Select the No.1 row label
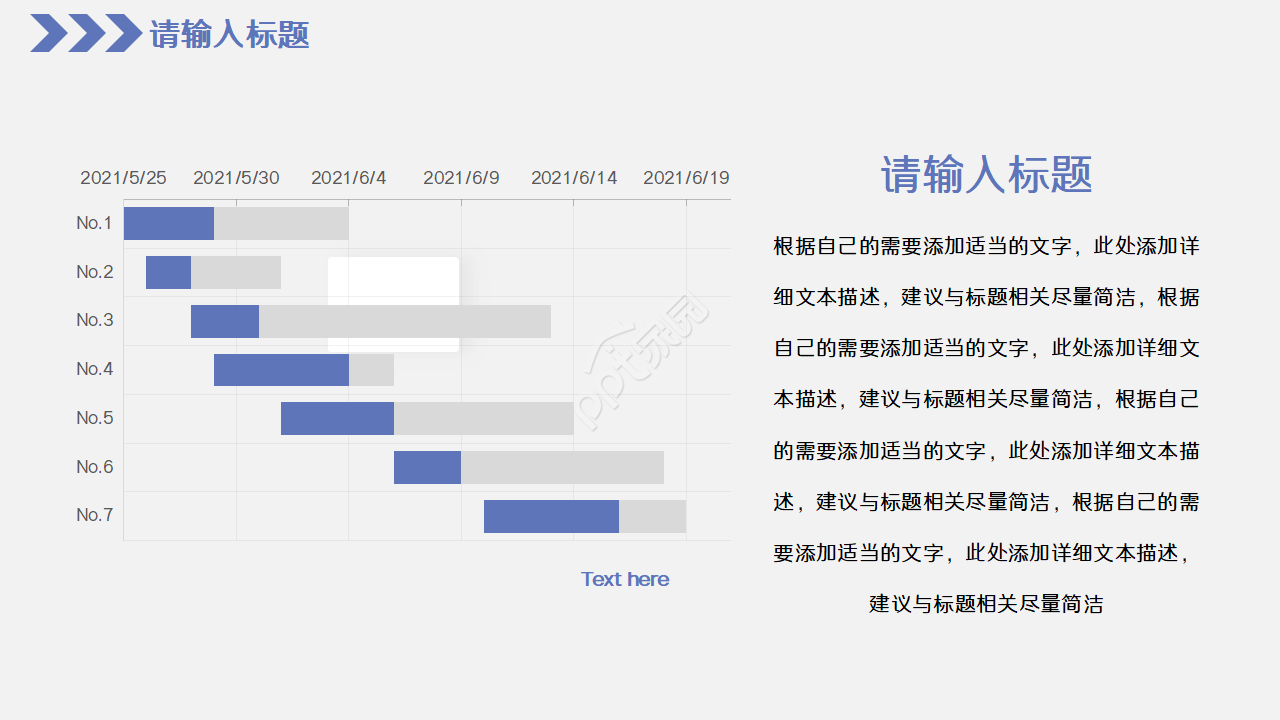 pyautogui.click(x=93, y=222)
